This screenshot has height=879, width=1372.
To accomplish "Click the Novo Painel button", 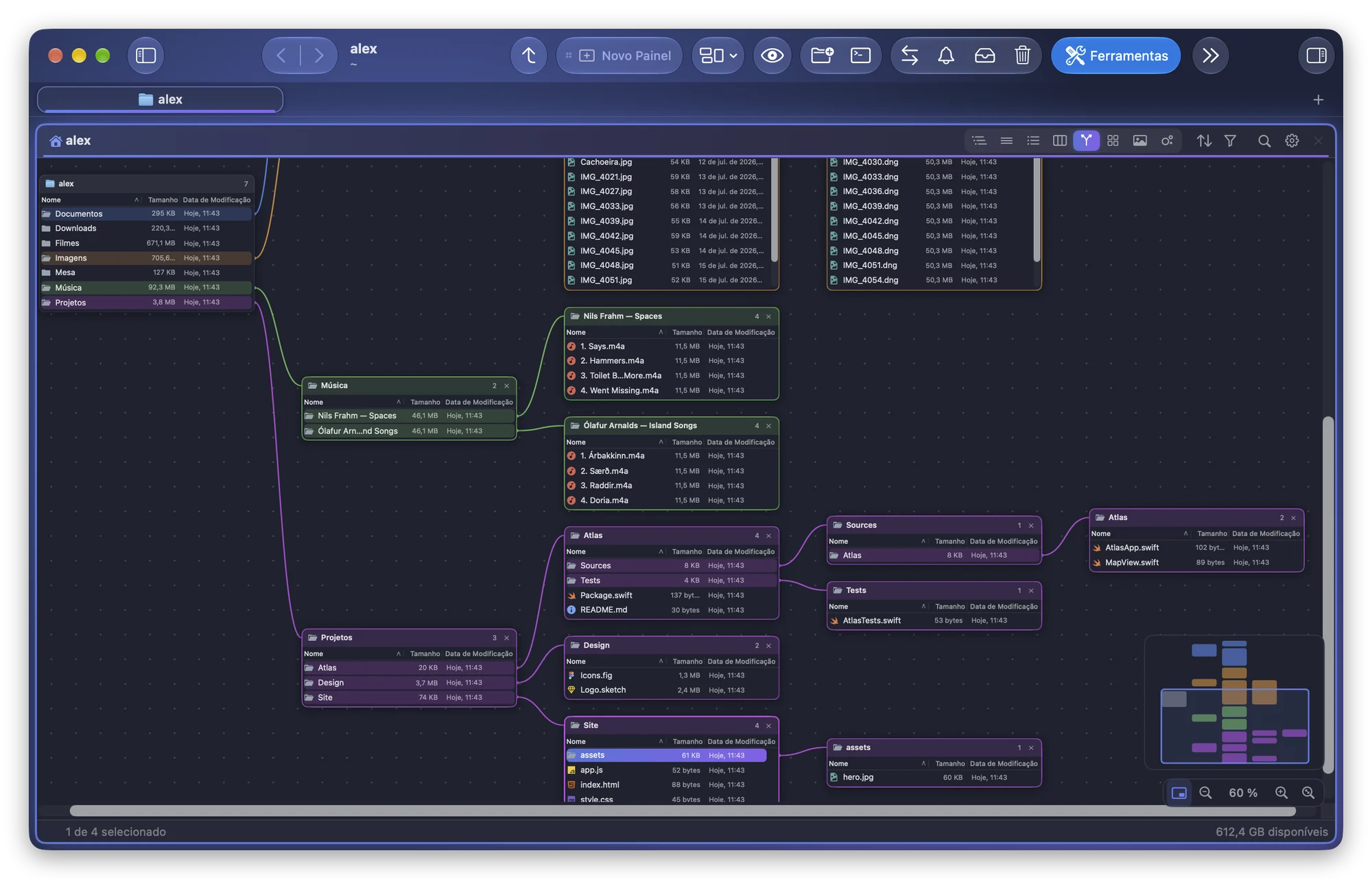I will [x=619, y=56].
